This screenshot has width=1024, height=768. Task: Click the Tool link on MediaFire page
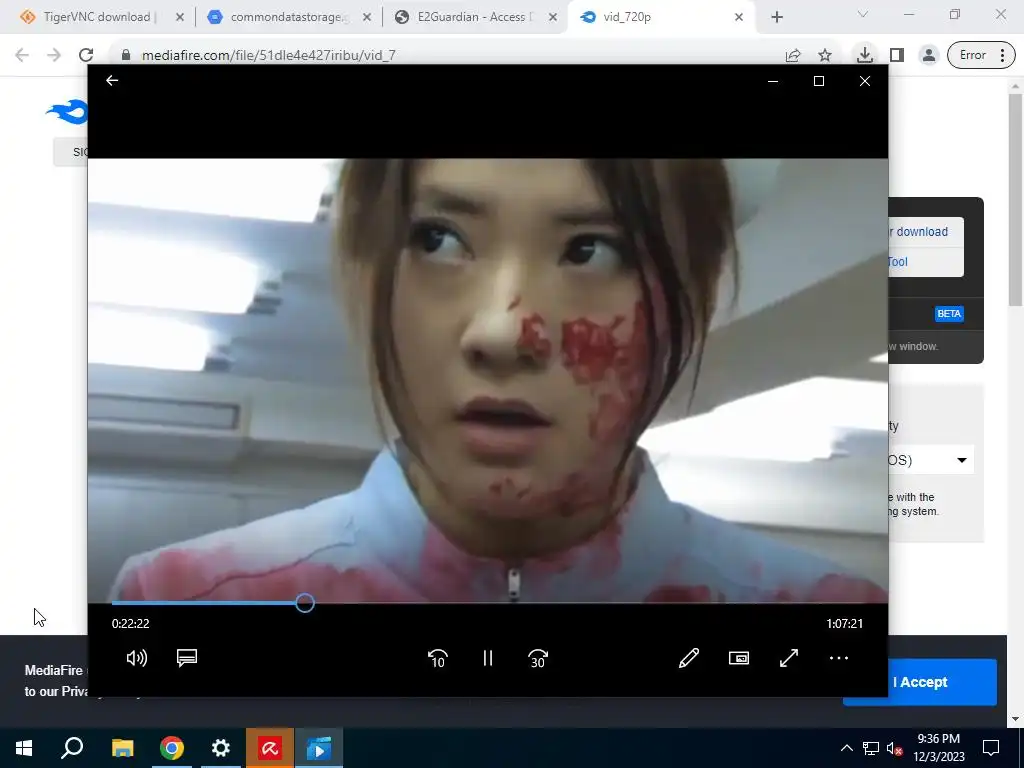[x=897, y=261]
